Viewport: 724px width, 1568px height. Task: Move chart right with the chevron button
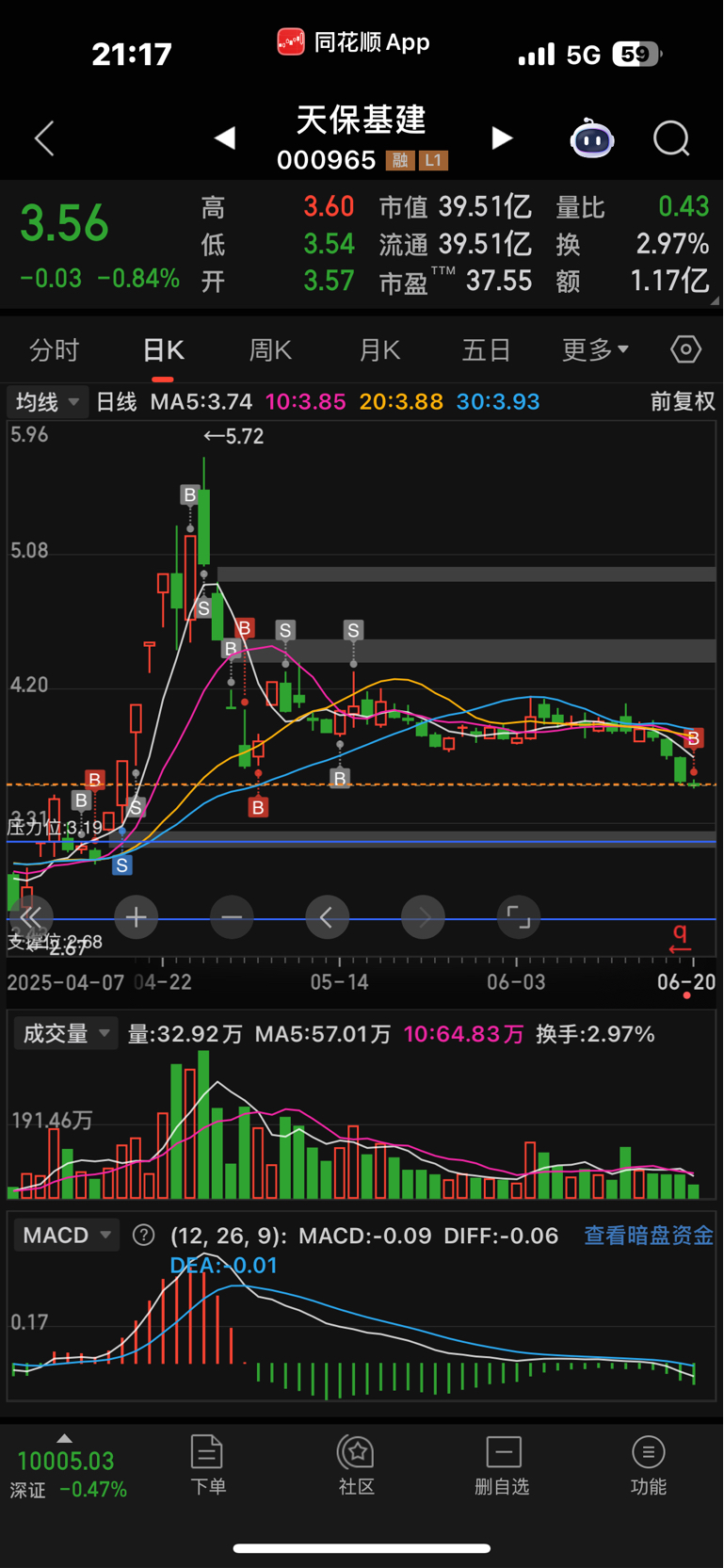pos(424,917)
